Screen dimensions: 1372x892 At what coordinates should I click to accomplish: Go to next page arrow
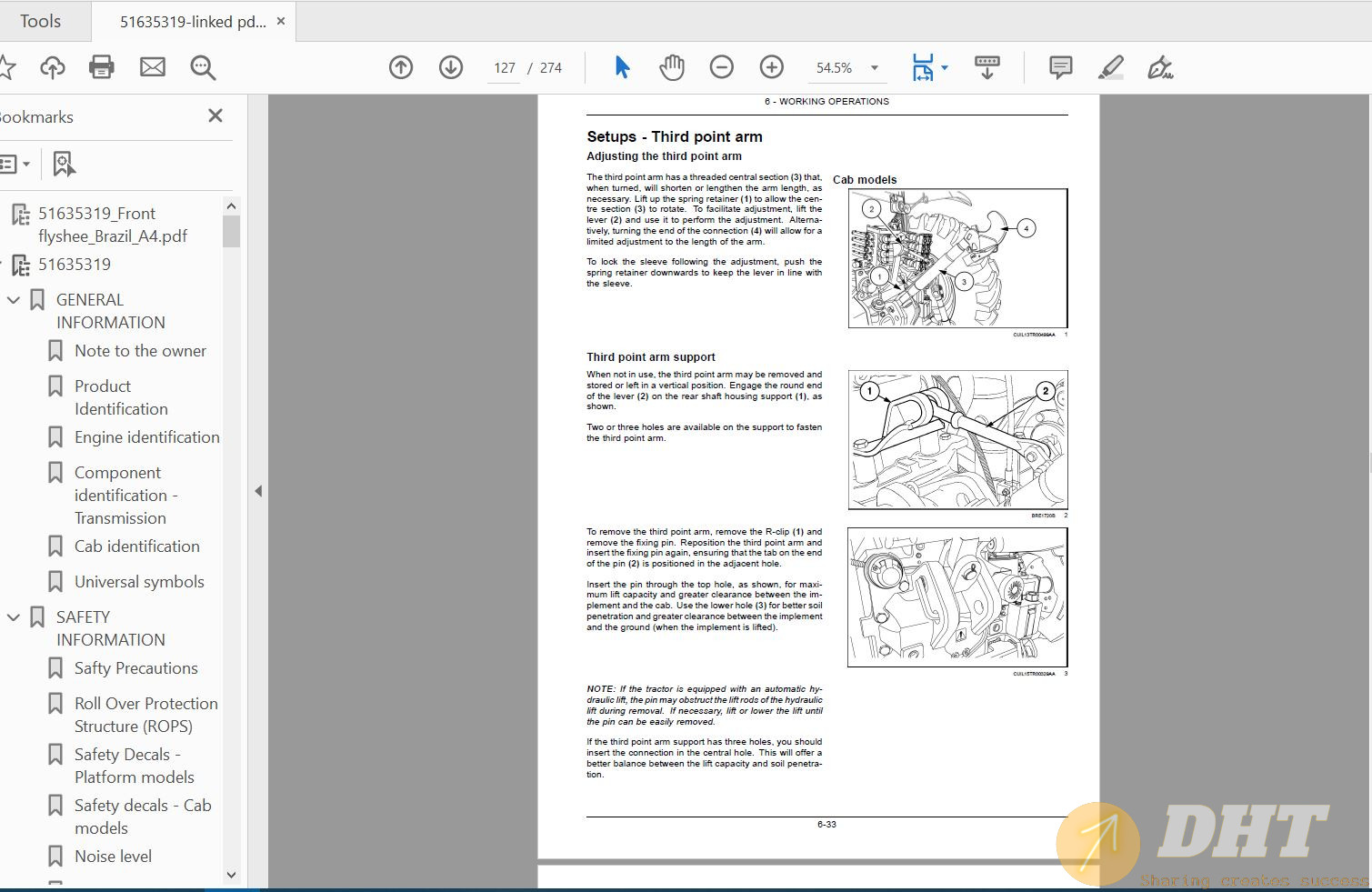pos(451,67)
